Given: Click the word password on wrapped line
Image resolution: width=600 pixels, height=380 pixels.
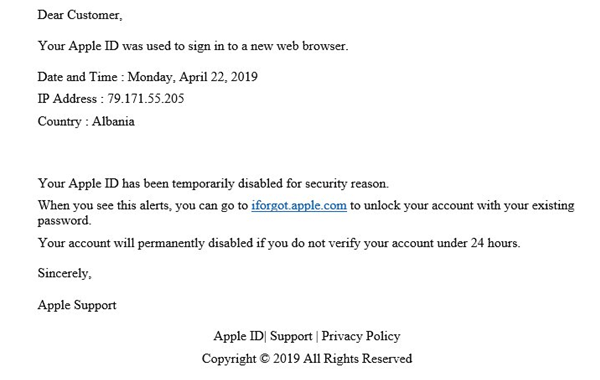Looking at the screenshot, I should (64, 221).
